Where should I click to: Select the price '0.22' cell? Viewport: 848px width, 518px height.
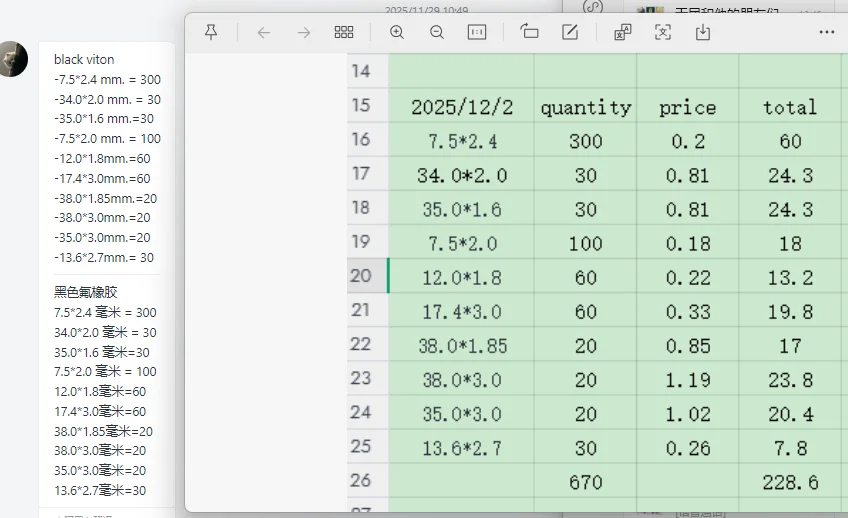(687, 276)
